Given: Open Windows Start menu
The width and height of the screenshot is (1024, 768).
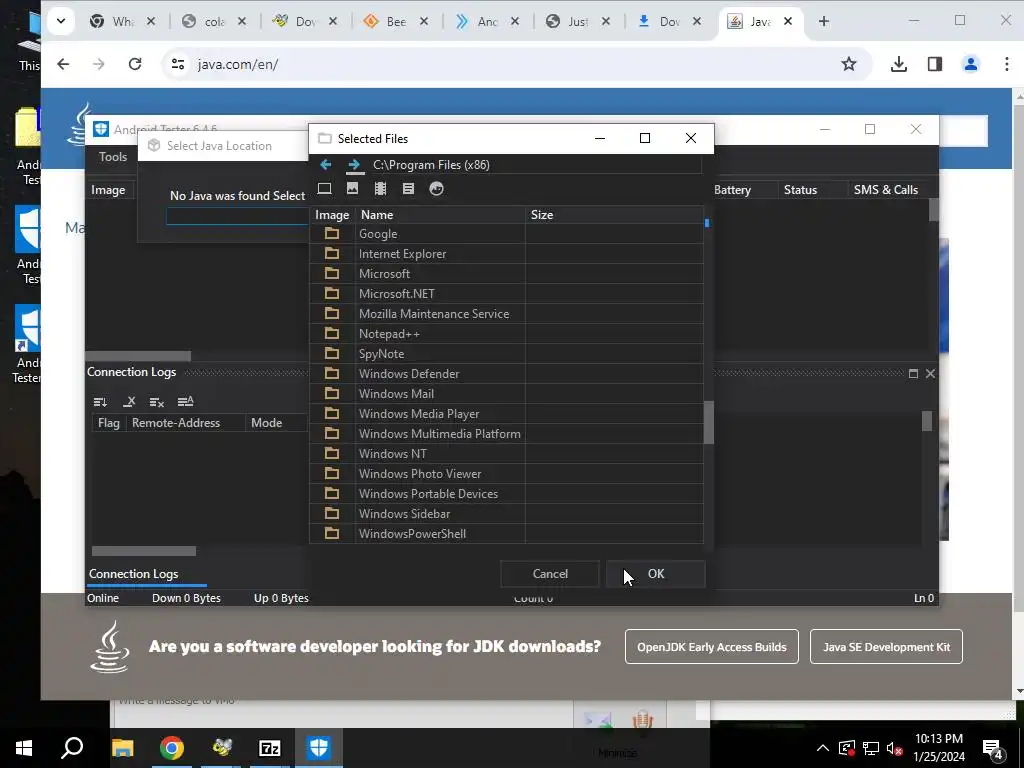Looking at the screenshot, I should 24,748.
